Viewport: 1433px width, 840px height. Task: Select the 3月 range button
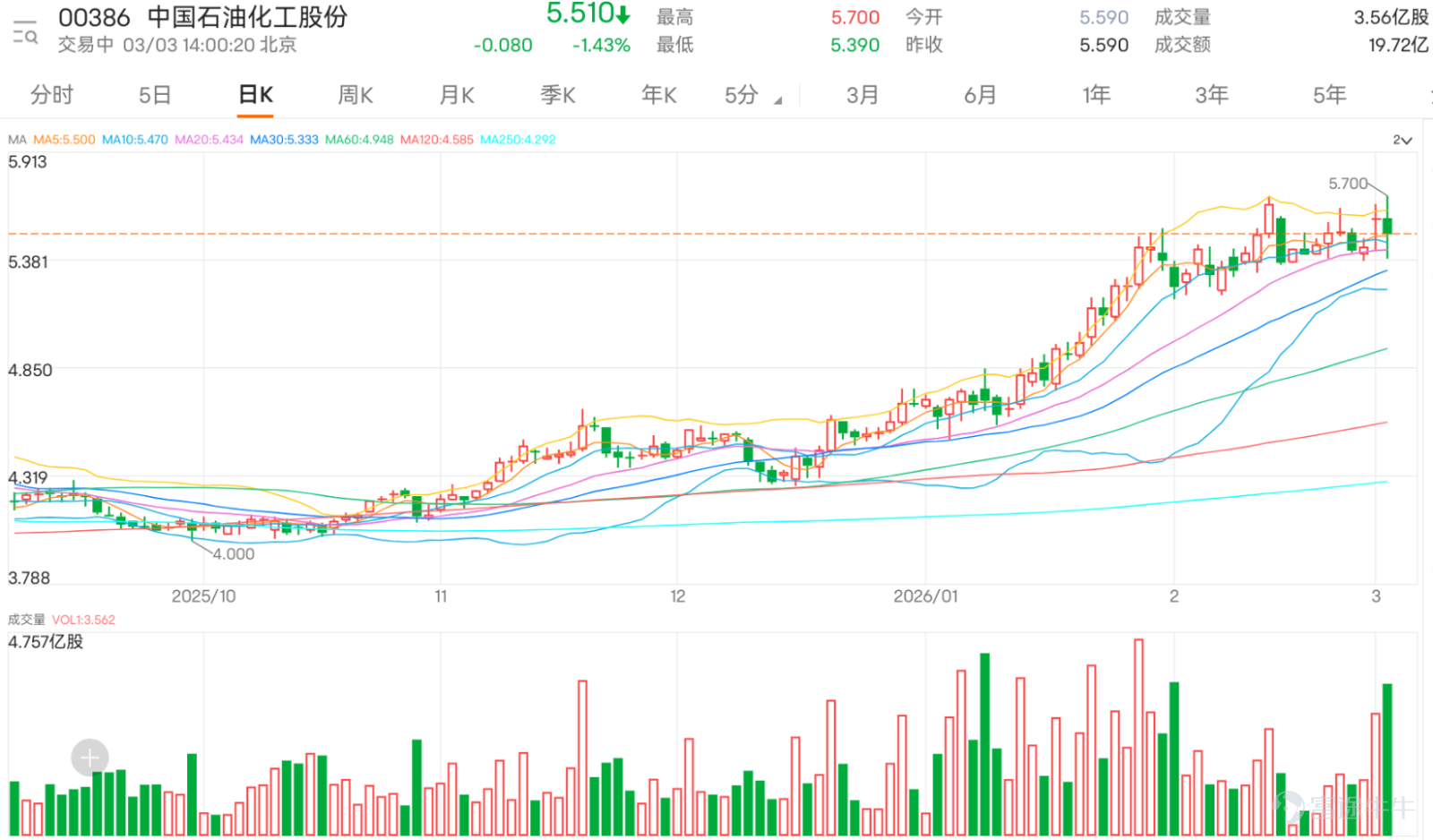862,95
